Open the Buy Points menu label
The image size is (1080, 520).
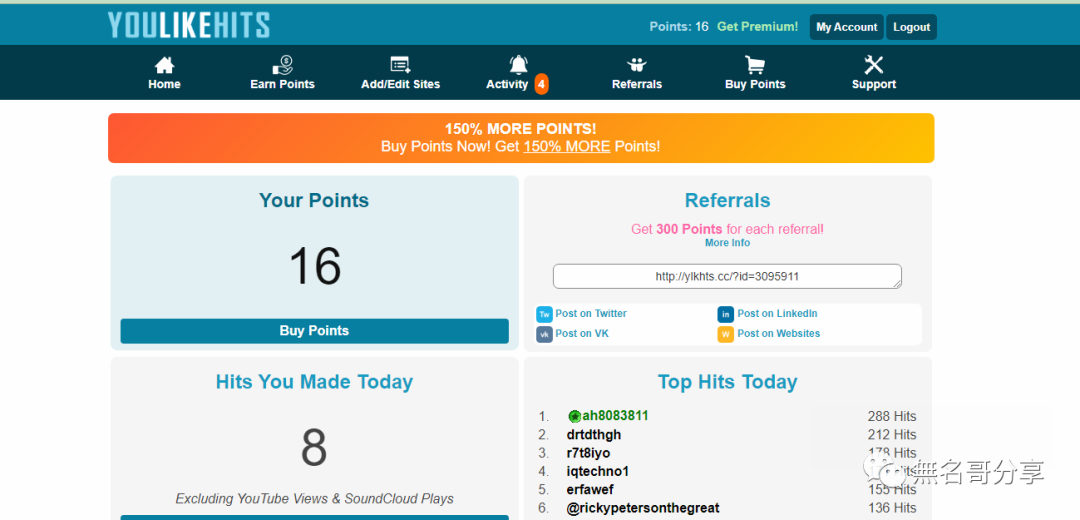pyautogui.click(x=755, y=84)
